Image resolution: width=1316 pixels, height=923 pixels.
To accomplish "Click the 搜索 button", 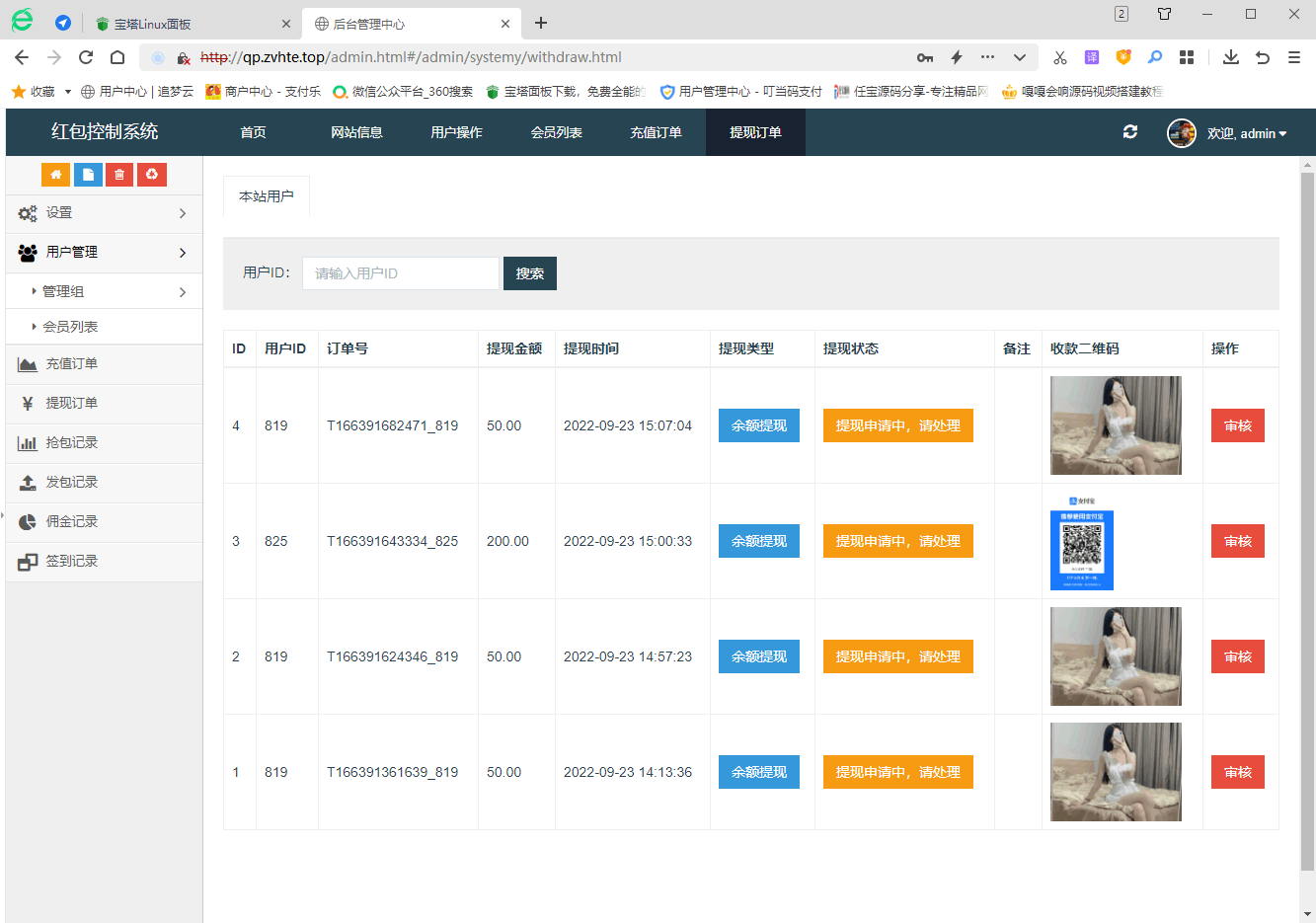I will pos(530,273).
